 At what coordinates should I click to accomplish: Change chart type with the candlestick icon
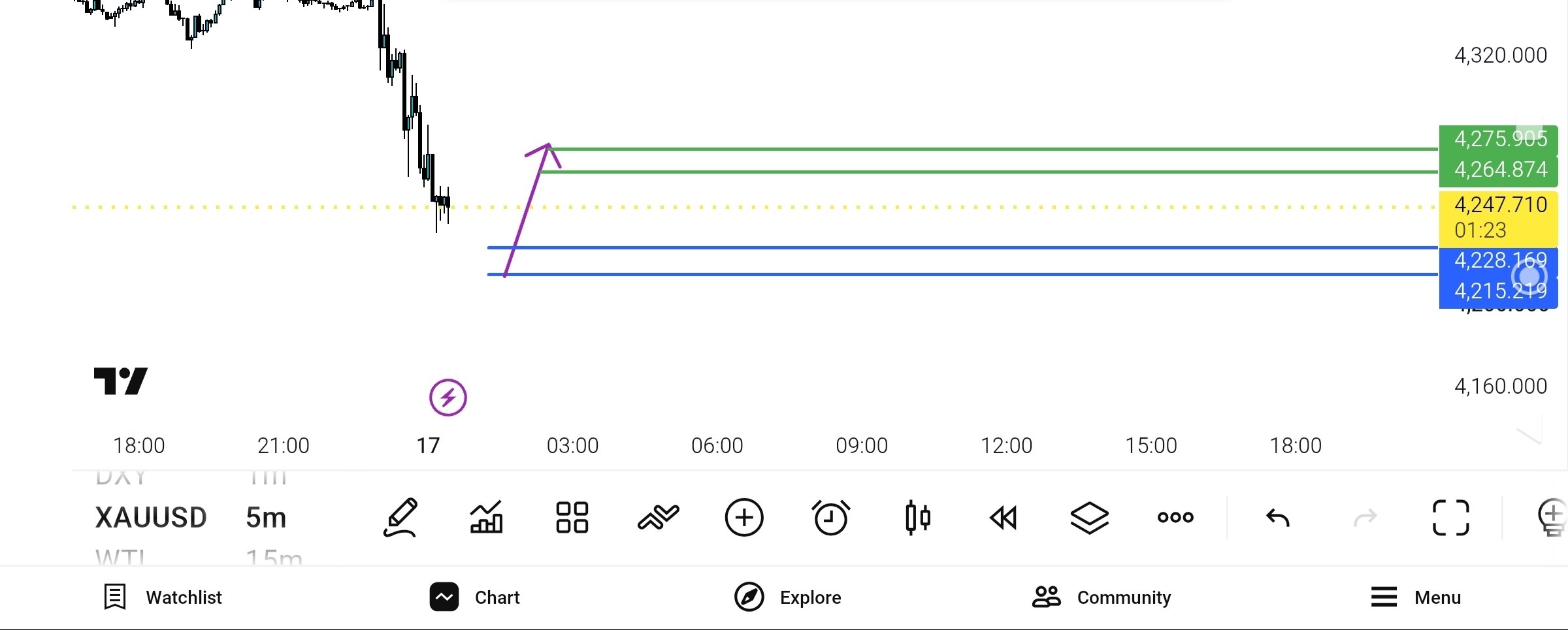917,518
